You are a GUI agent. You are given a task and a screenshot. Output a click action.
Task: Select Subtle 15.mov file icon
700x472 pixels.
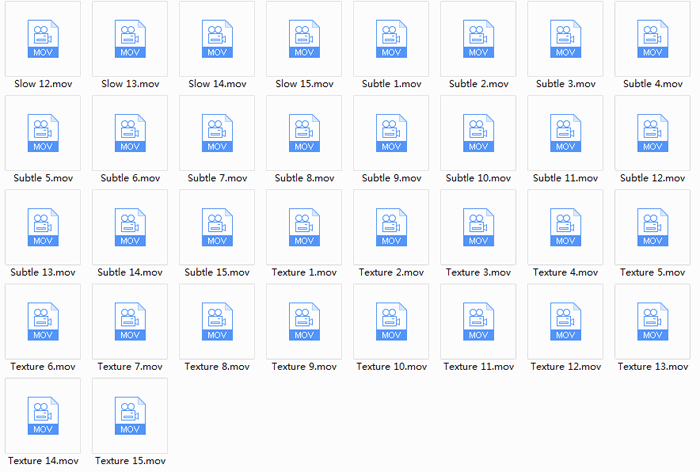point(216,227)
